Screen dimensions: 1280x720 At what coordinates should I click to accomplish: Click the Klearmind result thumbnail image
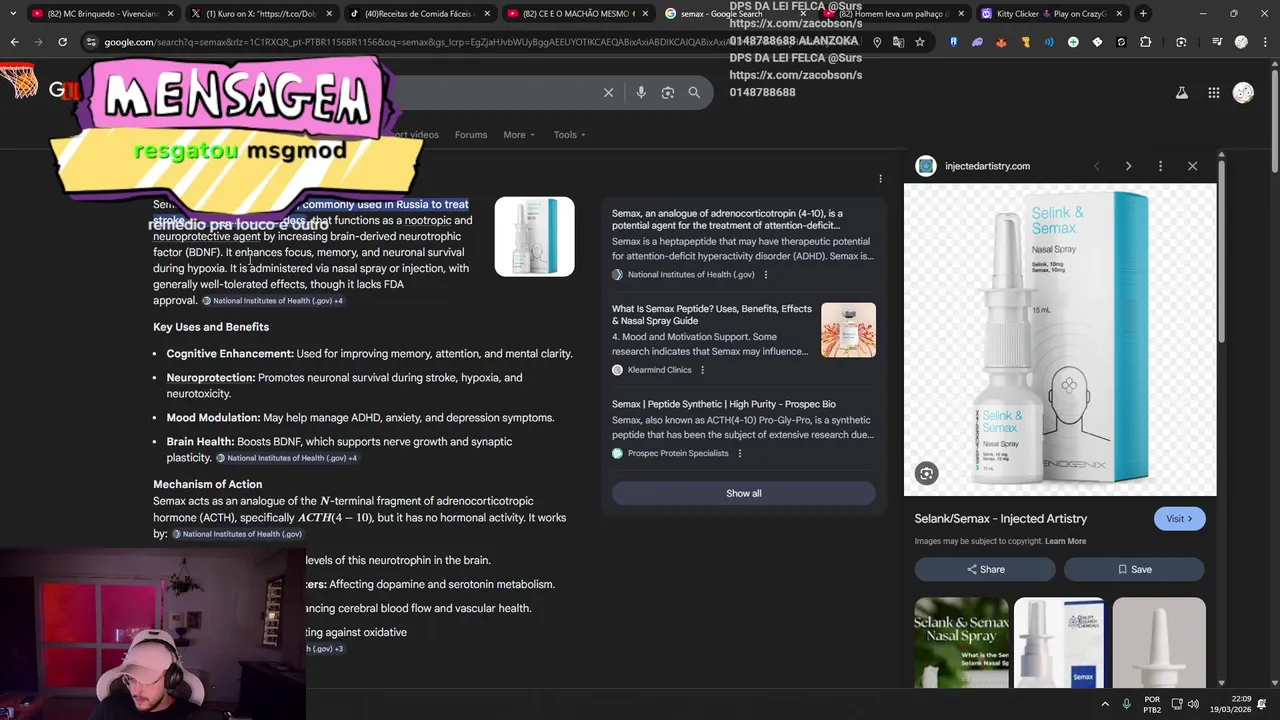click(x=848, y=330)
